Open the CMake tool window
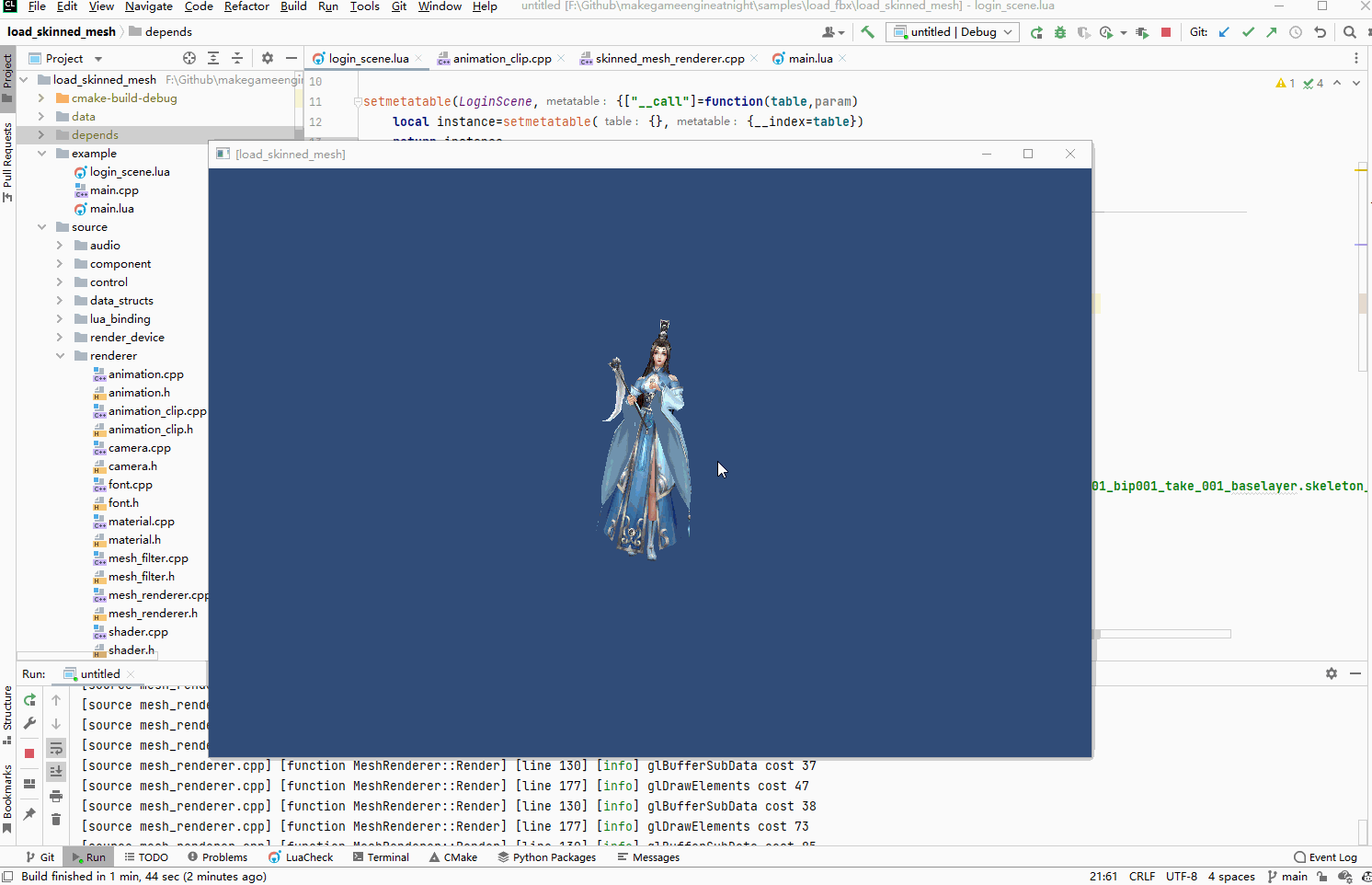 pos(453,856)
